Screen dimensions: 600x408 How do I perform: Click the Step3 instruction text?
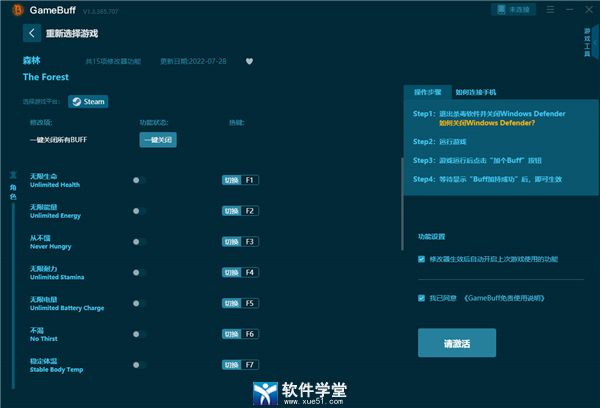pyautogui.click(x=477, y=160)
